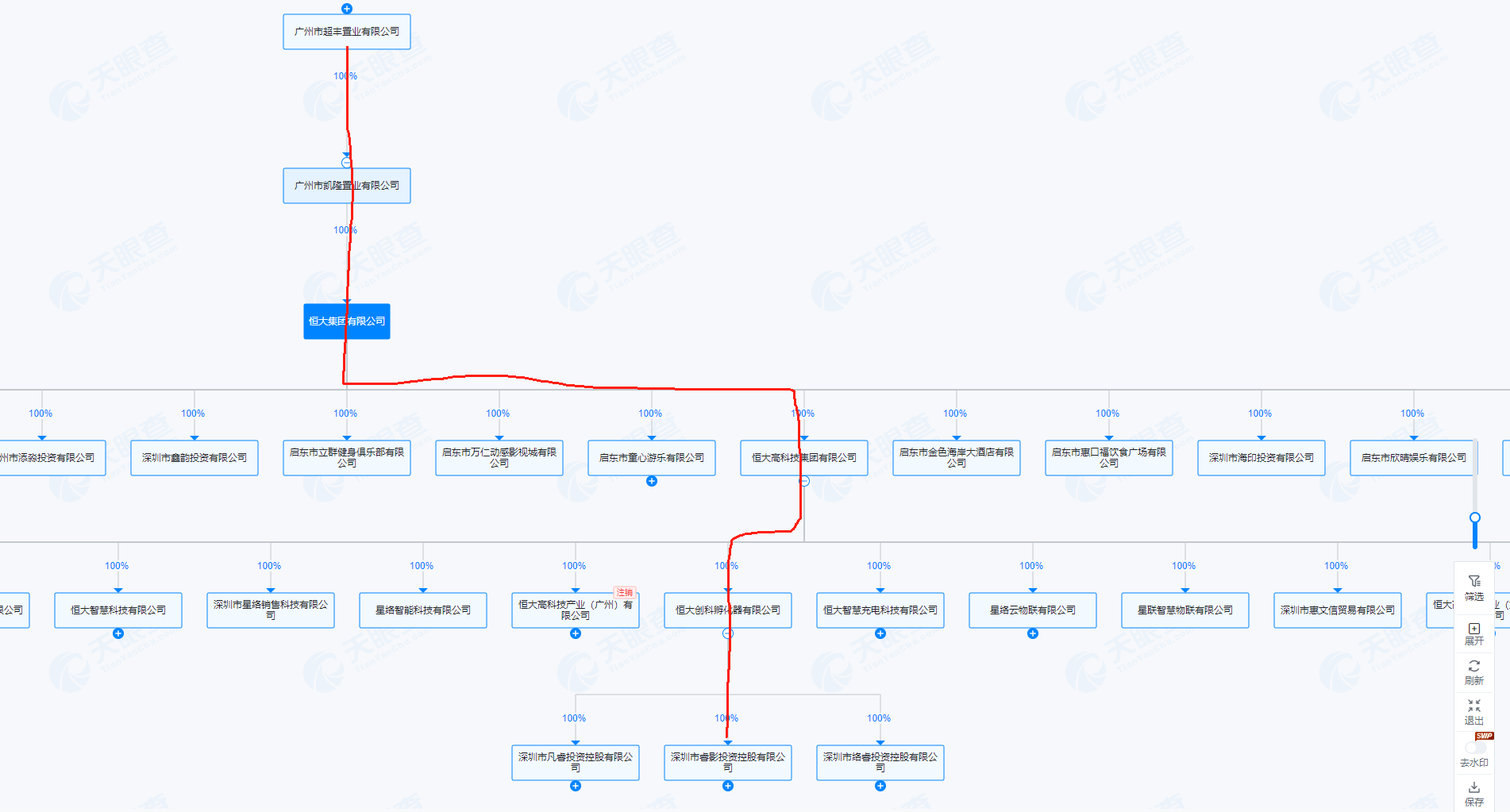Open 启东市童心游乐有限公司 node

tap(652, 458)
